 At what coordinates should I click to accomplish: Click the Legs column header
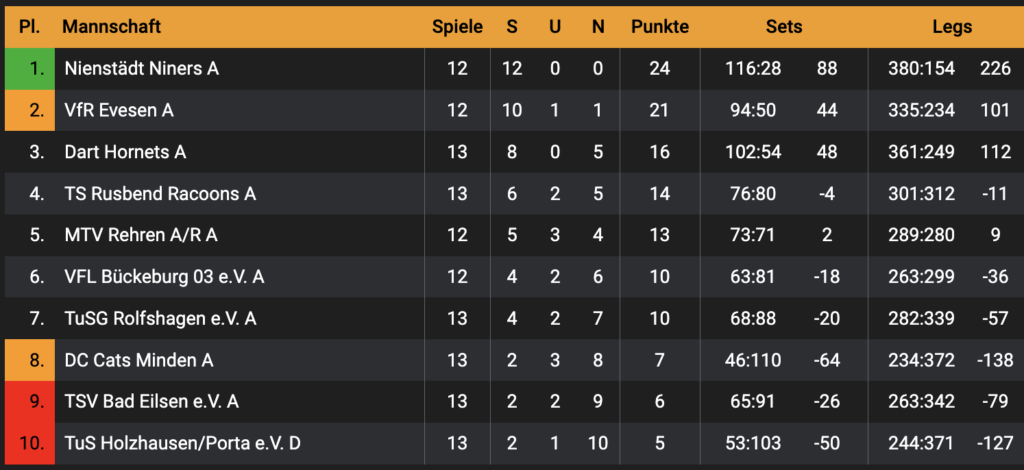pos(951,27)
